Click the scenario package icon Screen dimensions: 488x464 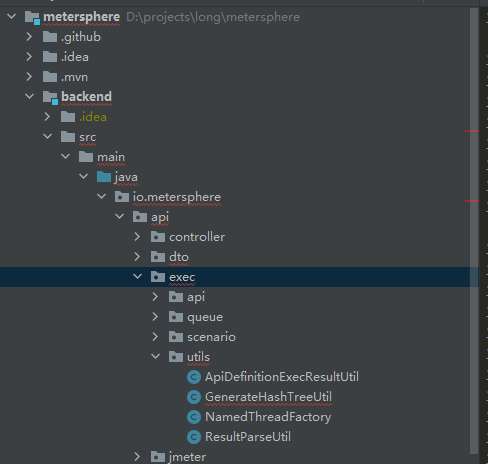176,337
